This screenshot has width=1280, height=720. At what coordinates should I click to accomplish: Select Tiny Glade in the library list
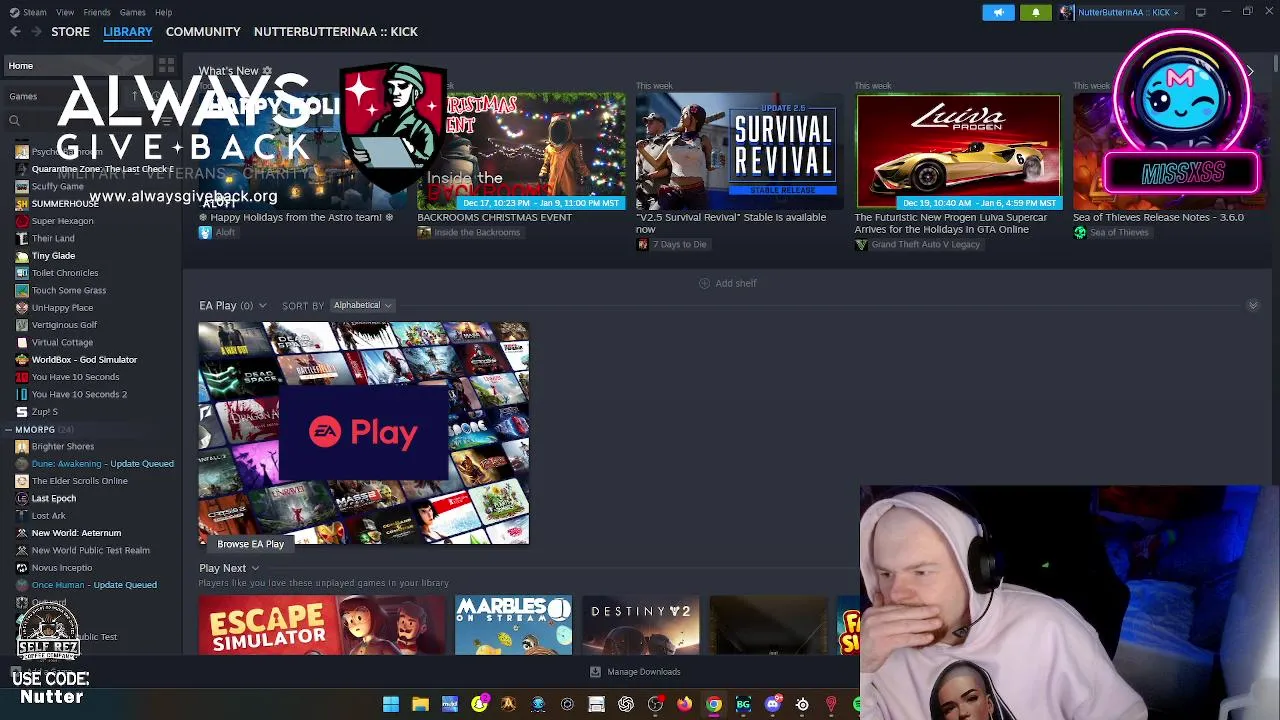point(53,256)
